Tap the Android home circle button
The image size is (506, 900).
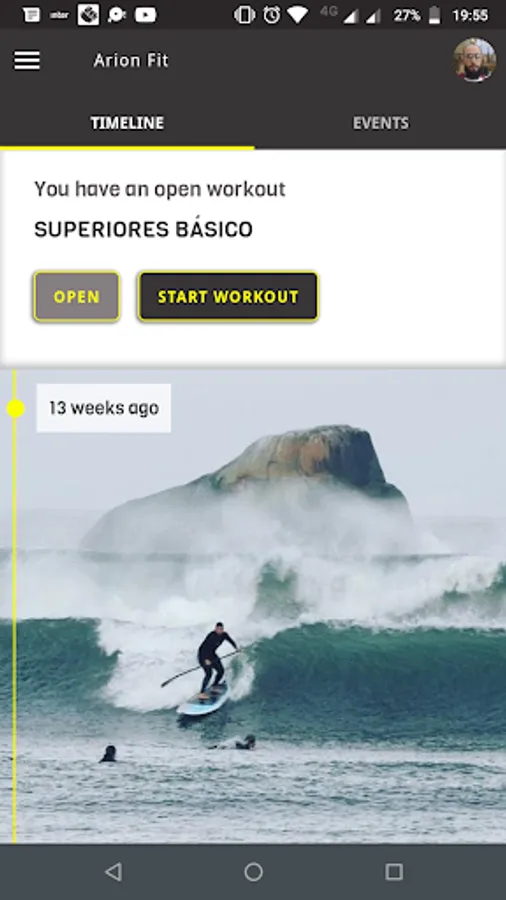pos(253,872)
